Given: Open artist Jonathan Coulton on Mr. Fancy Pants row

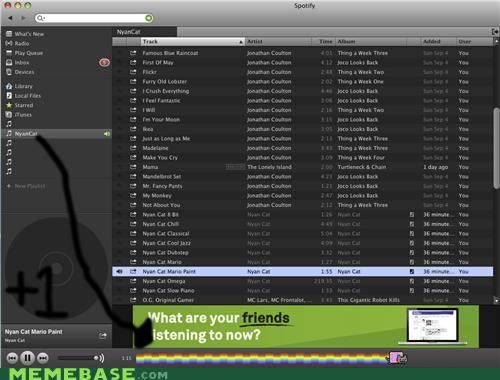Looking at the screenshot, I should tap(269, 186).
